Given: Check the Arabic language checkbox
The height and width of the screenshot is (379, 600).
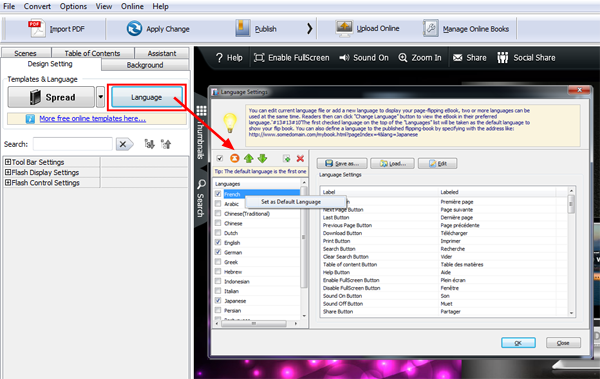Looking at the screenshot, I should (218, 204).
